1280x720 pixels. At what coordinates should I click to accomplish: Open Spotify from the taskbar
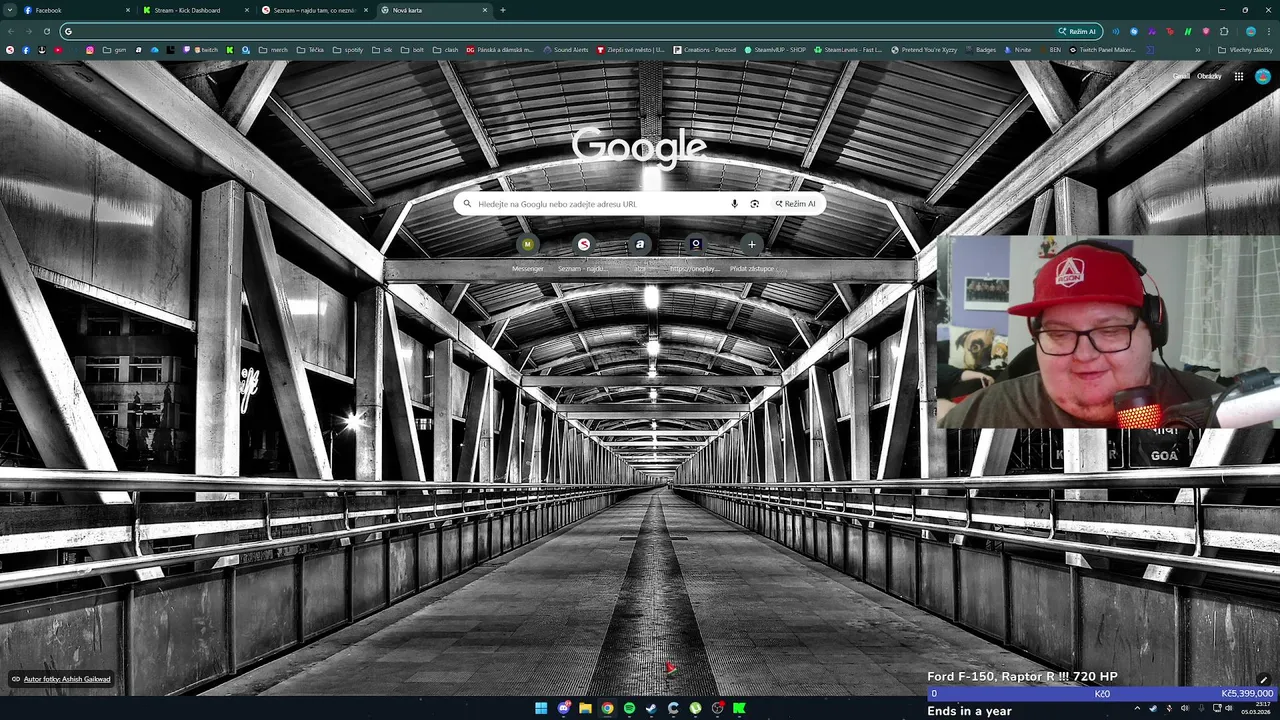[629, 708]
